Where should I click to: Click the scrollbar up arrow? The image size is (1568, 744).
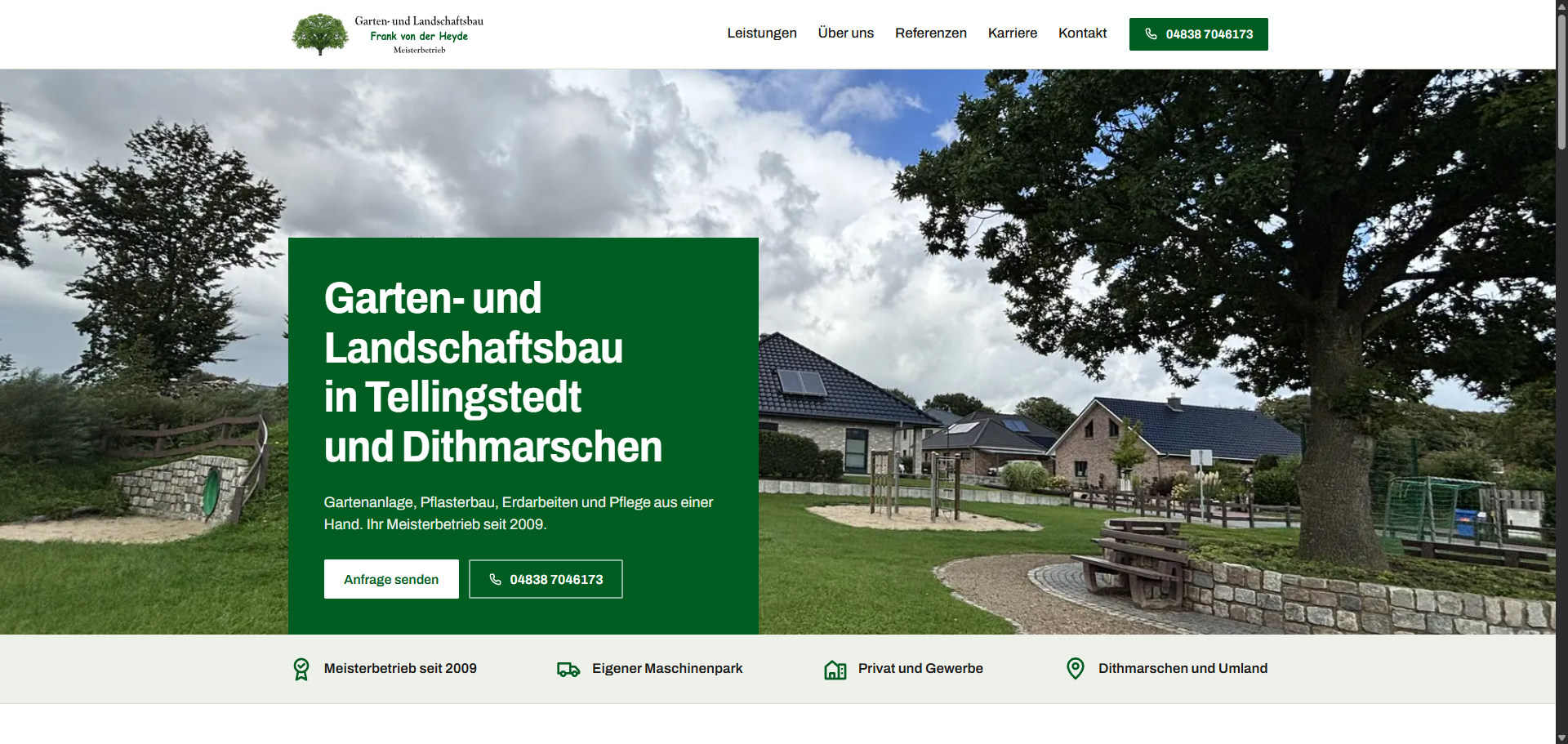[x=1561, y=6]
